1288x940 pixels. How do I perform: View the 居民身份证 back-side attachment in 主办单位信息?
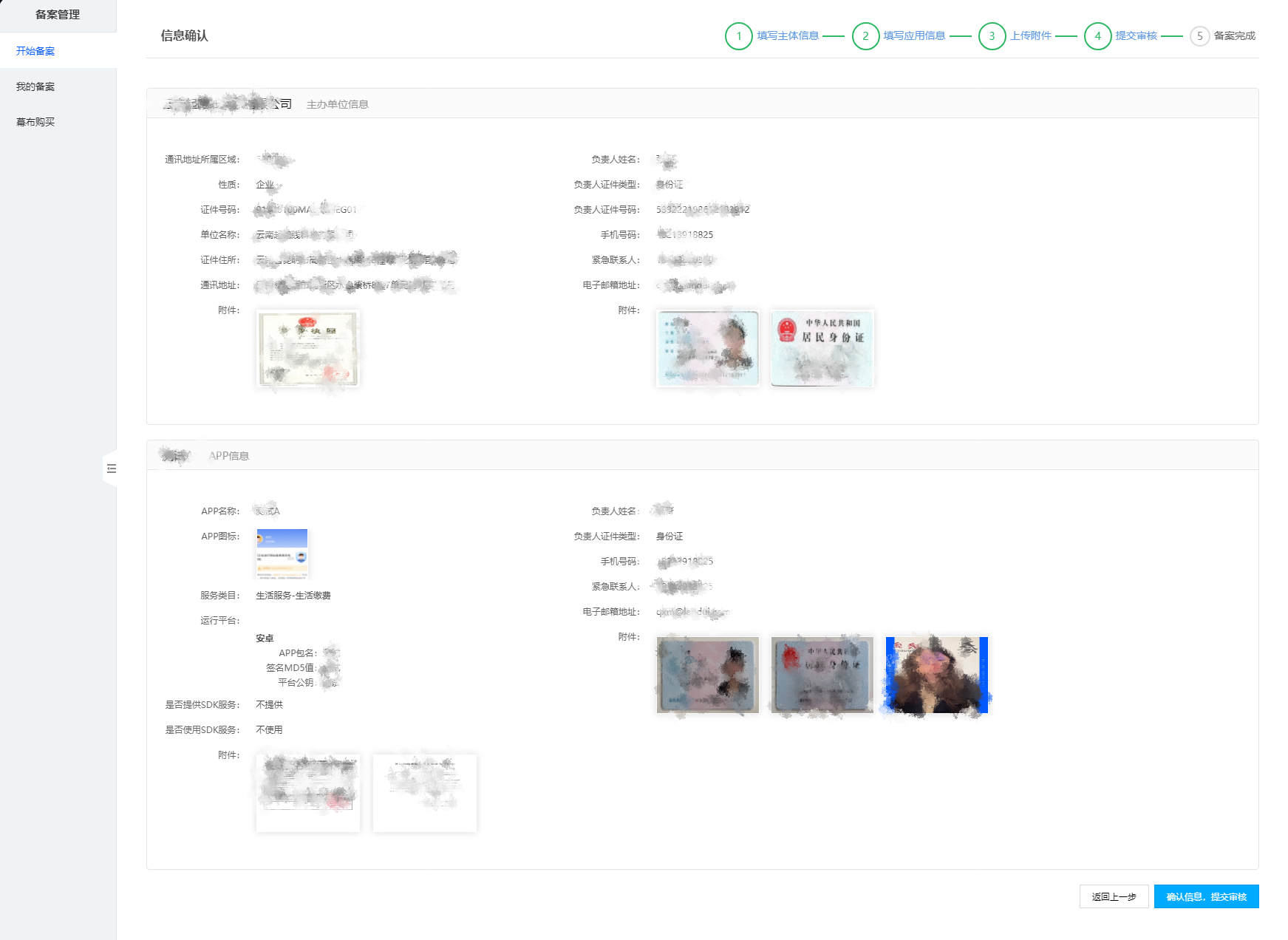coord(822,348)
